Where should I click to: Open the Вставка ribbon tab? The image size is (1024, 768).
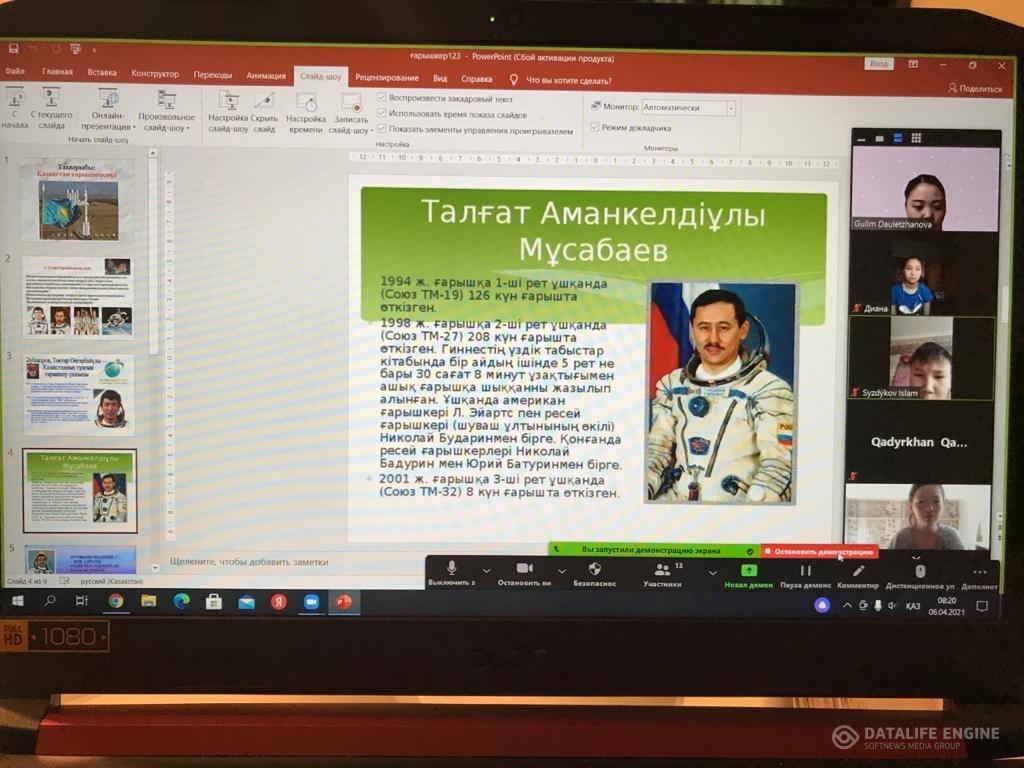coord(102,72)
